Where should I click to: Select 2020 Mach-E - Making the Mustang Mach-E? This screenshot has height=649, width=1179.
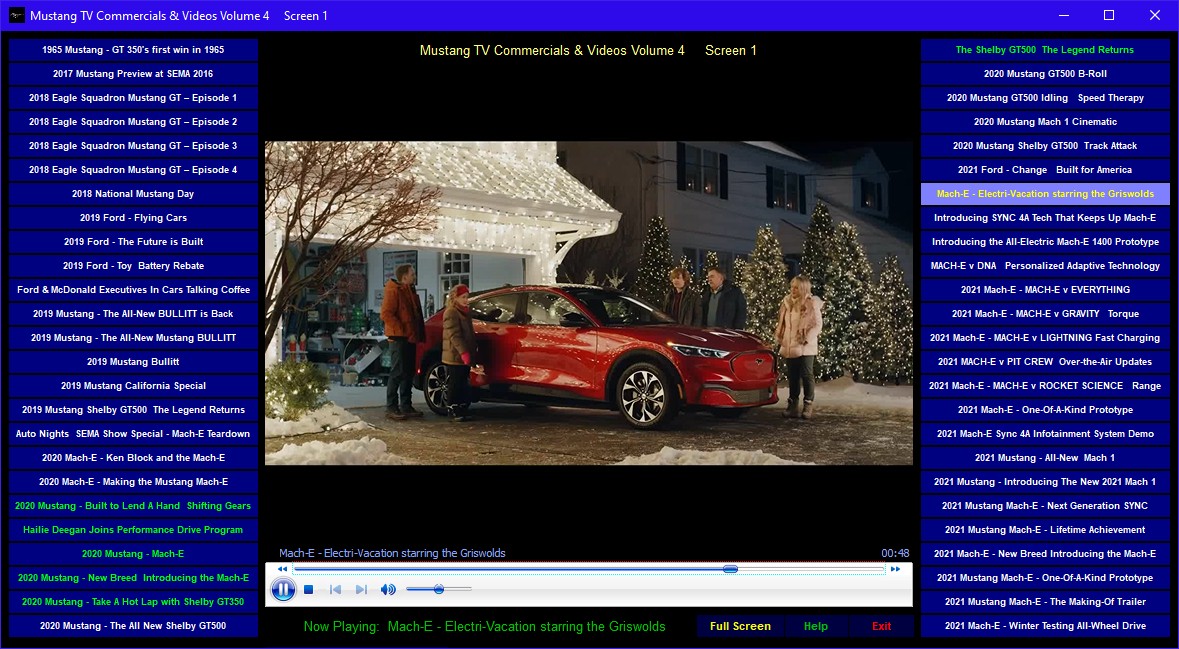tap(133, 482)
